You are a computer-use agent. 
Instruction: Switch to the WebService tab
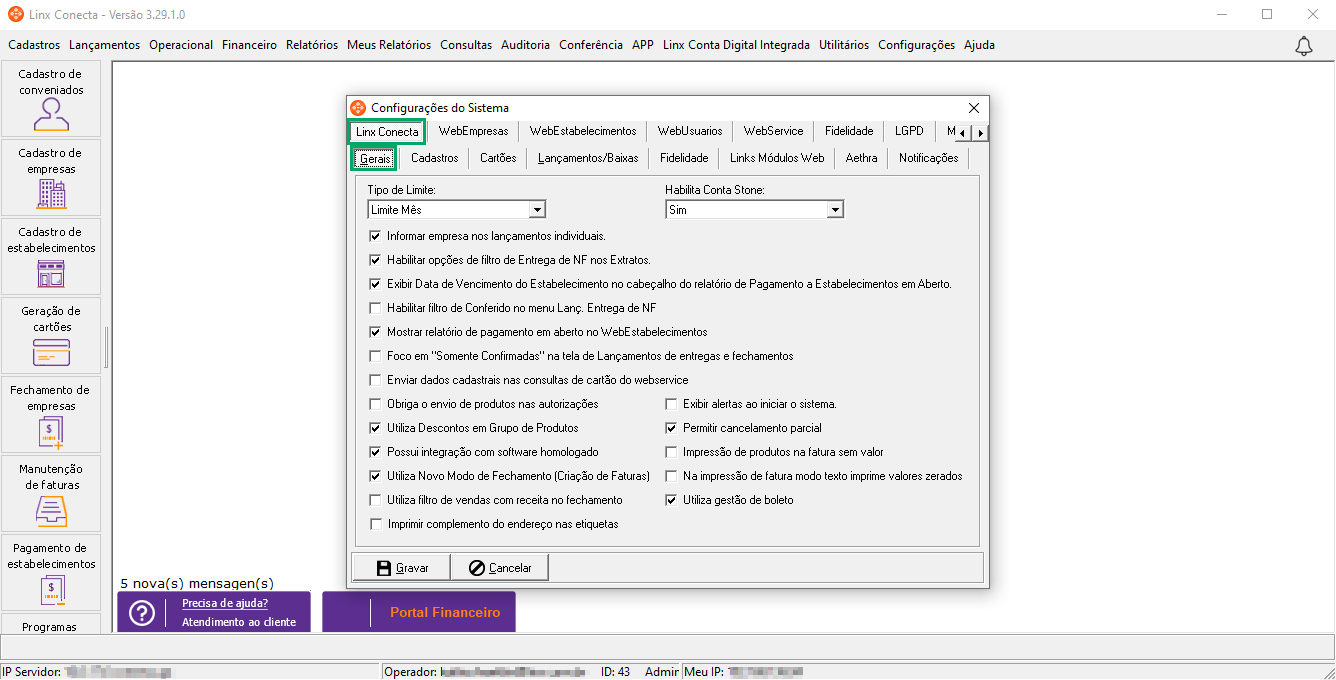[x=773, y=132]
